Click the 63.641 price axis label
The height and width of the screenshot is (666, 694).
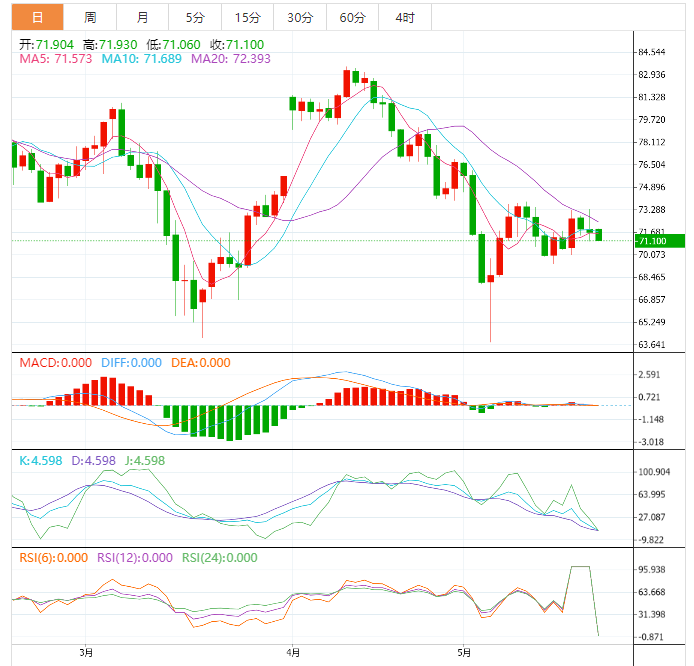pyautogui.click(x=652, y=344)
